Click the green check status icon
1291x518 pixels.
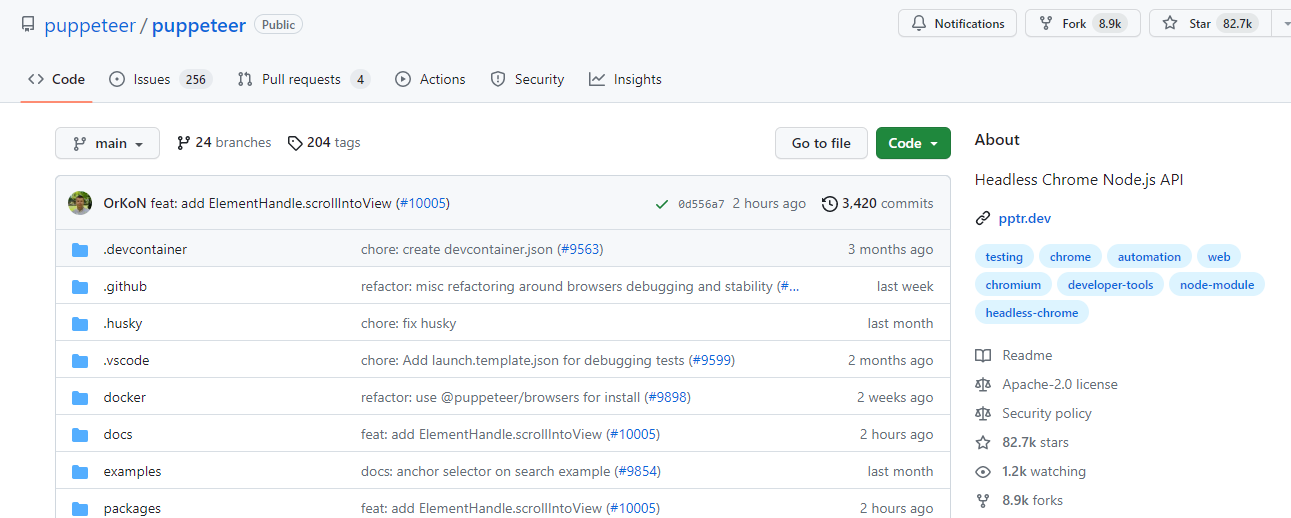pos(661,204)
